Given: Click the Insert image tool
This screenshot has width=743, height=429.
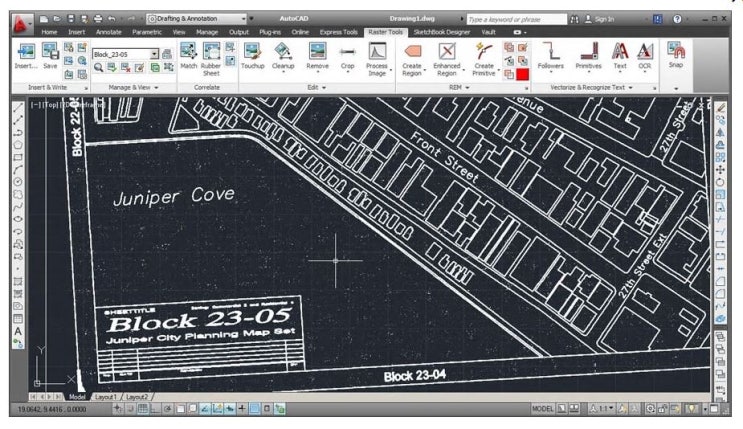Looking at the screenshot, I should click(x=26, y=56).
